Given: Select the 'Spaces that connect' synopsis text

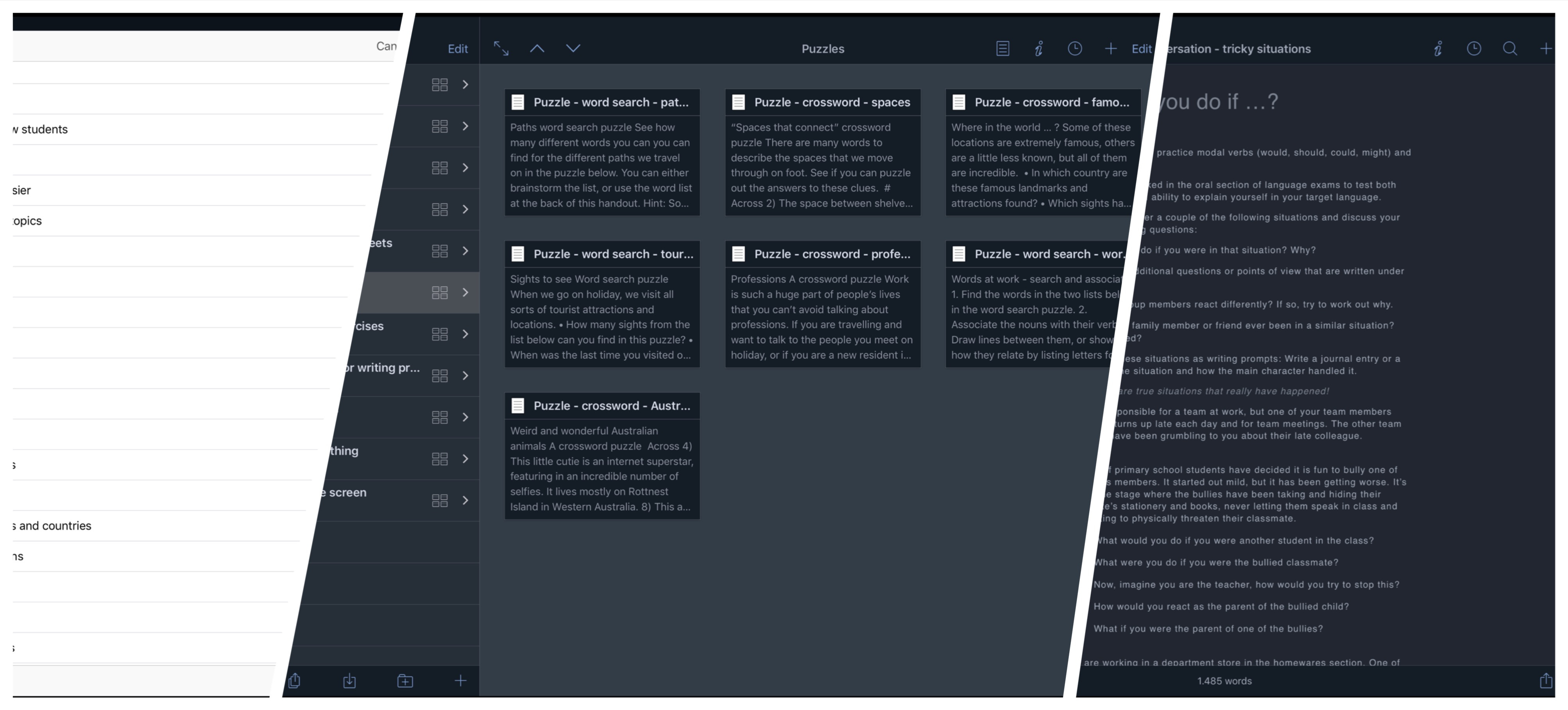Looking at the screenshot, I should 822,165.
